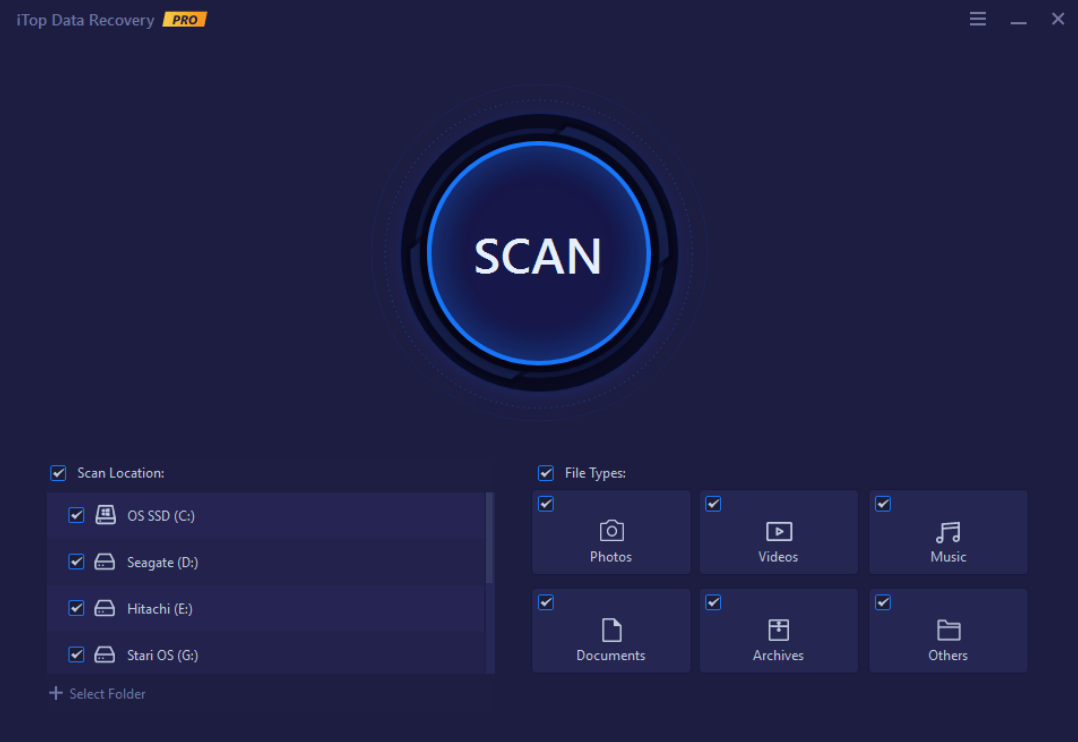Close the iTop Data Recovery window

[x=1058, y=19]
